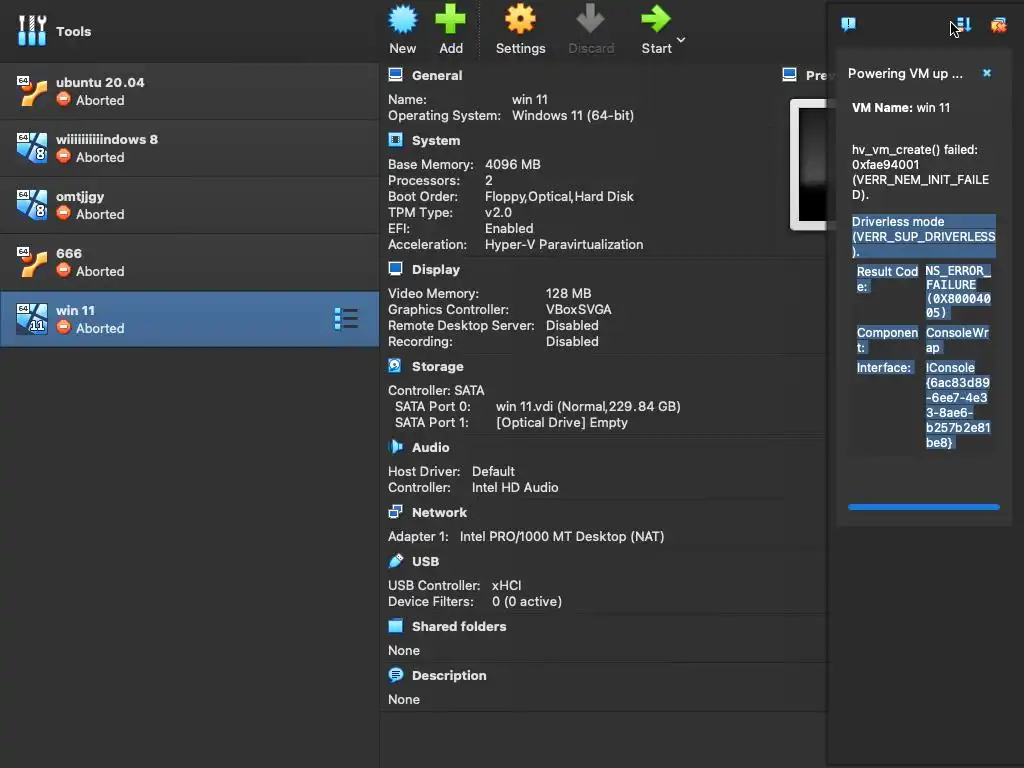Click the notification center speech bubble icon
The image size is (1024, 768).
848,25
